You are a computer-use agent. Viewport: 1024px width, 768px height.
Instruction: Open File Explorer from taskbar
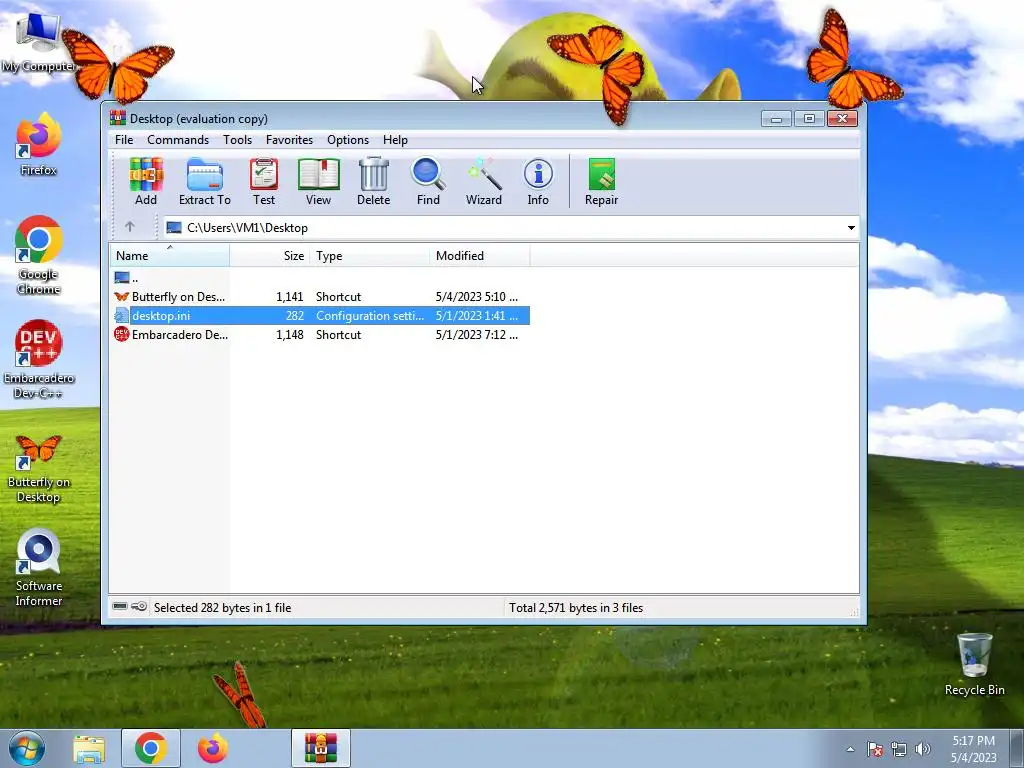pyautogui.click(x=89, y=748)
